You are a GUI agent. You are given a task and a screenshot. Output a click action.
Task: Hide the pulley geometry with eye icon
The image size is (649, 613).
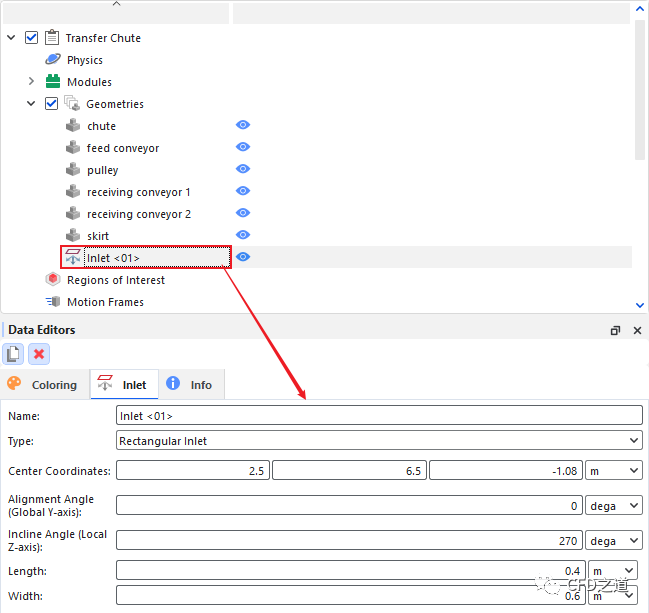(243, 170)
